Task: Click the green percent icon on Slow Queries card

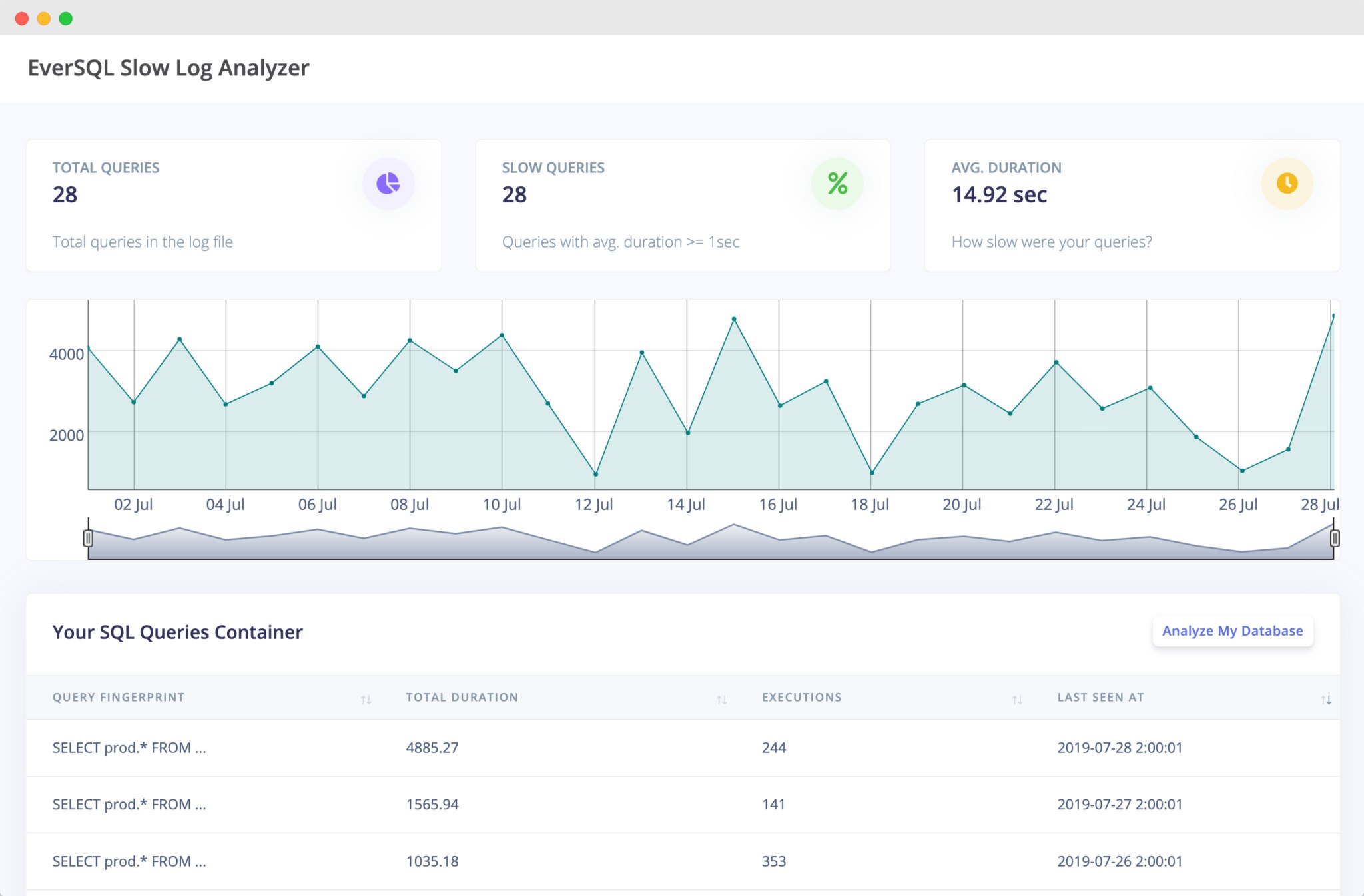Action: 837,183
